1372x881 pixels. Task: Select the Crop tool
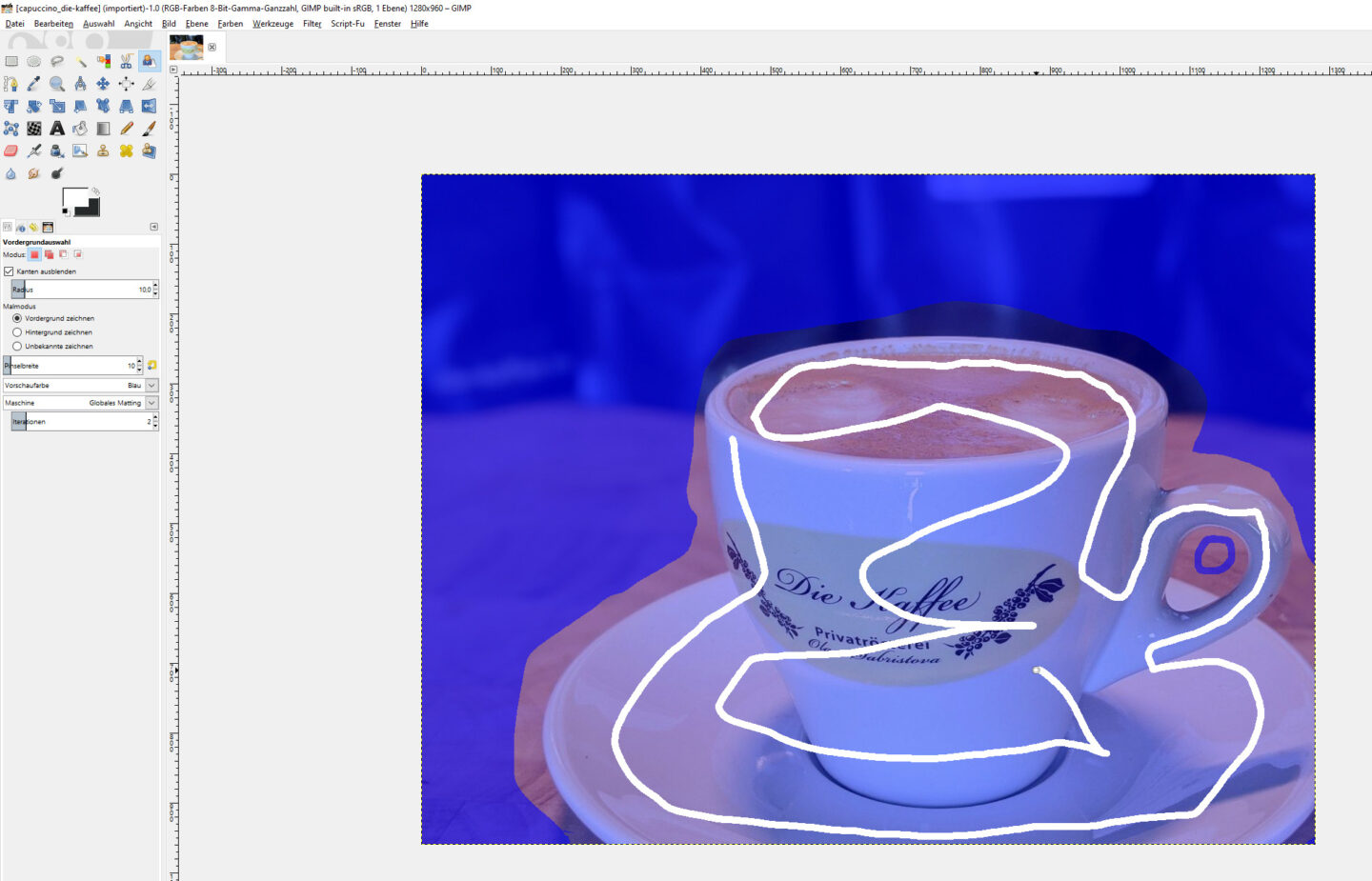coord(149,84)
